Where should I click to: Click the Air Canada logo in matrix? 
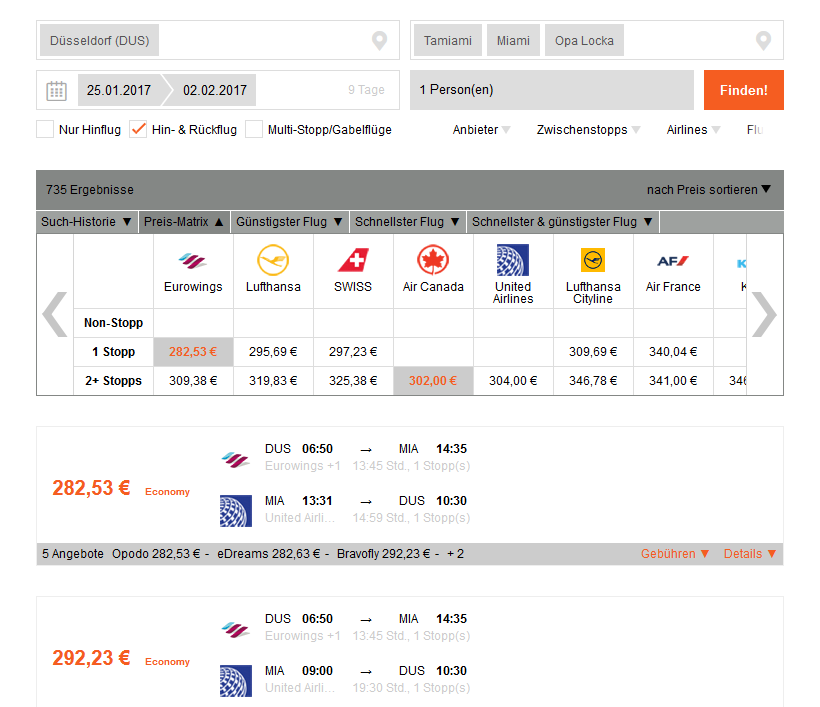point(433,260)
